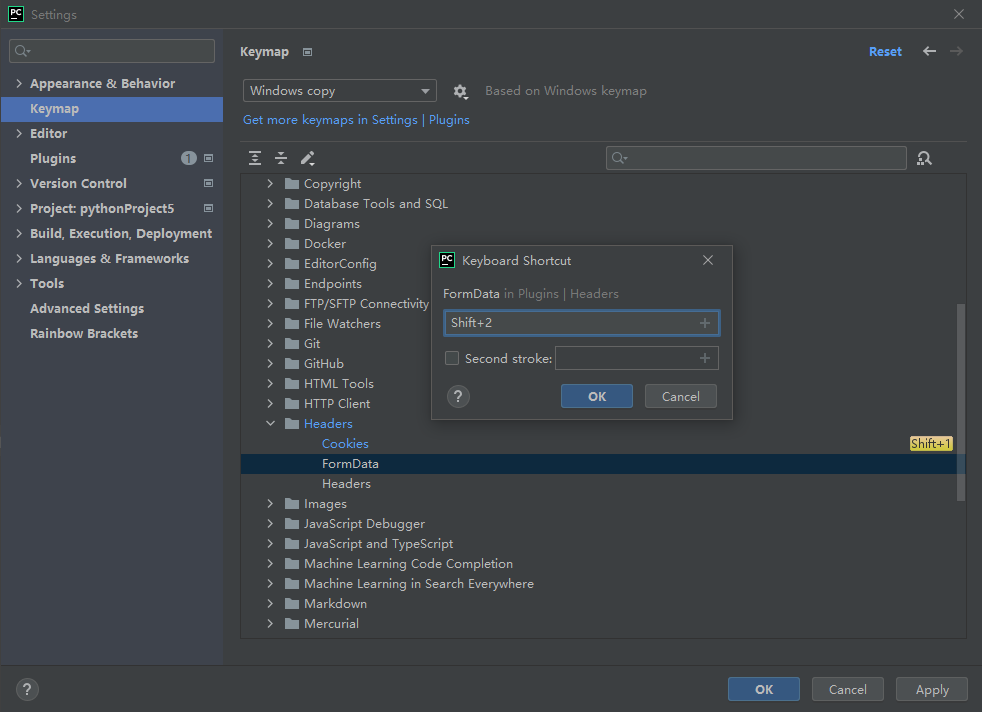The height and width of the screenshot is (712, 982).
Task: Click the Collapse All icon in keymap toolbar
Action: click(281, 158)
